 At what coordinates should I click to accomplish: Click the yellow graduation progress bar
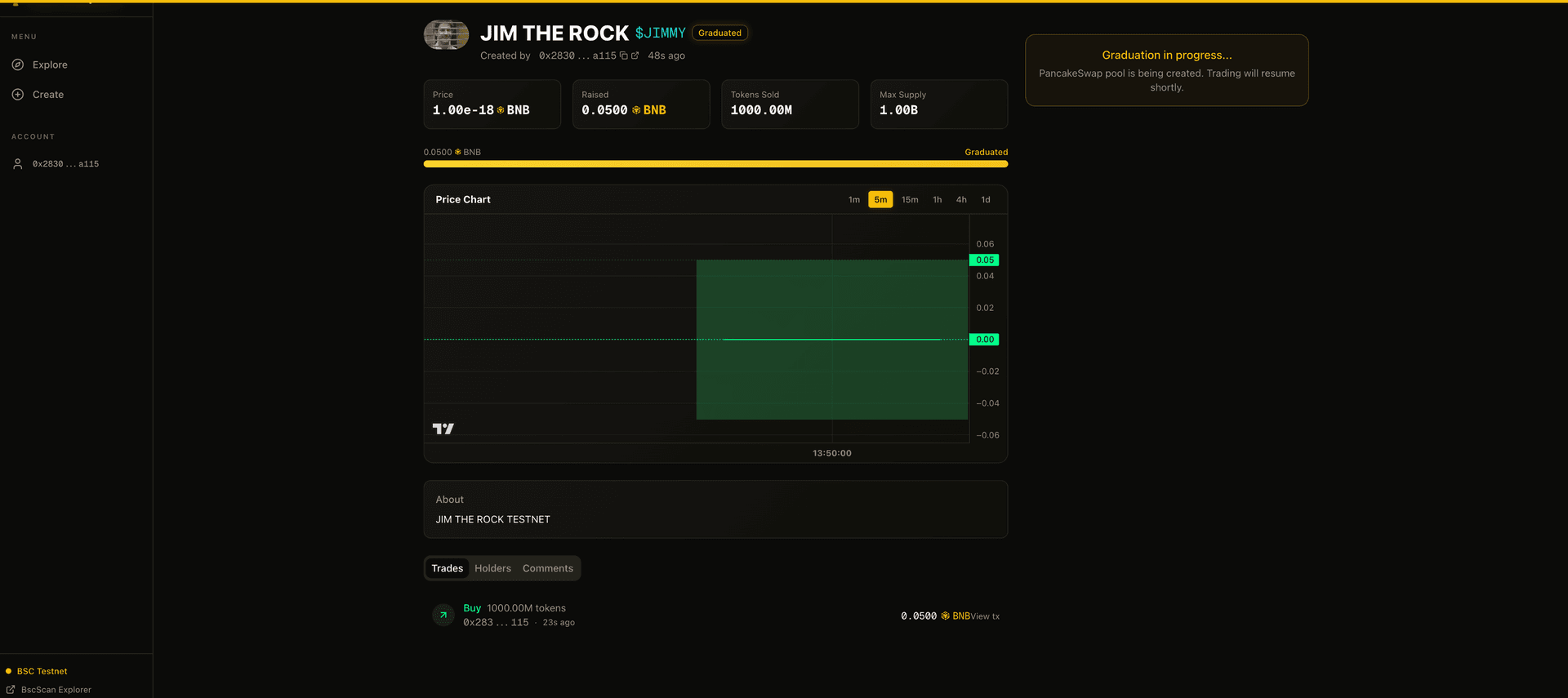[715, 164]
